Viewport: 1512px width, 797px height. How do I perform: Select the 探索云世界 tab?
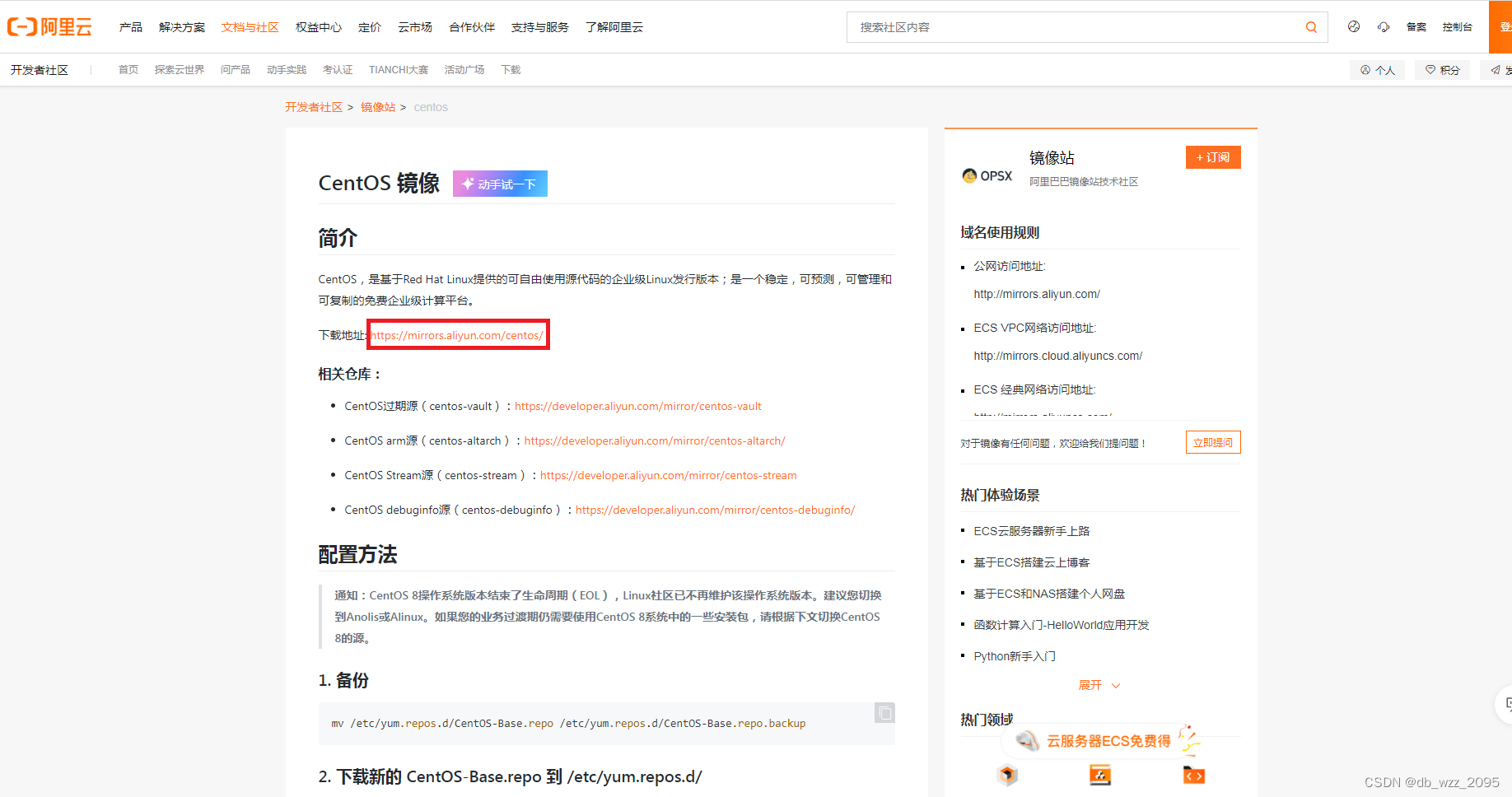(x=180, y=70)
